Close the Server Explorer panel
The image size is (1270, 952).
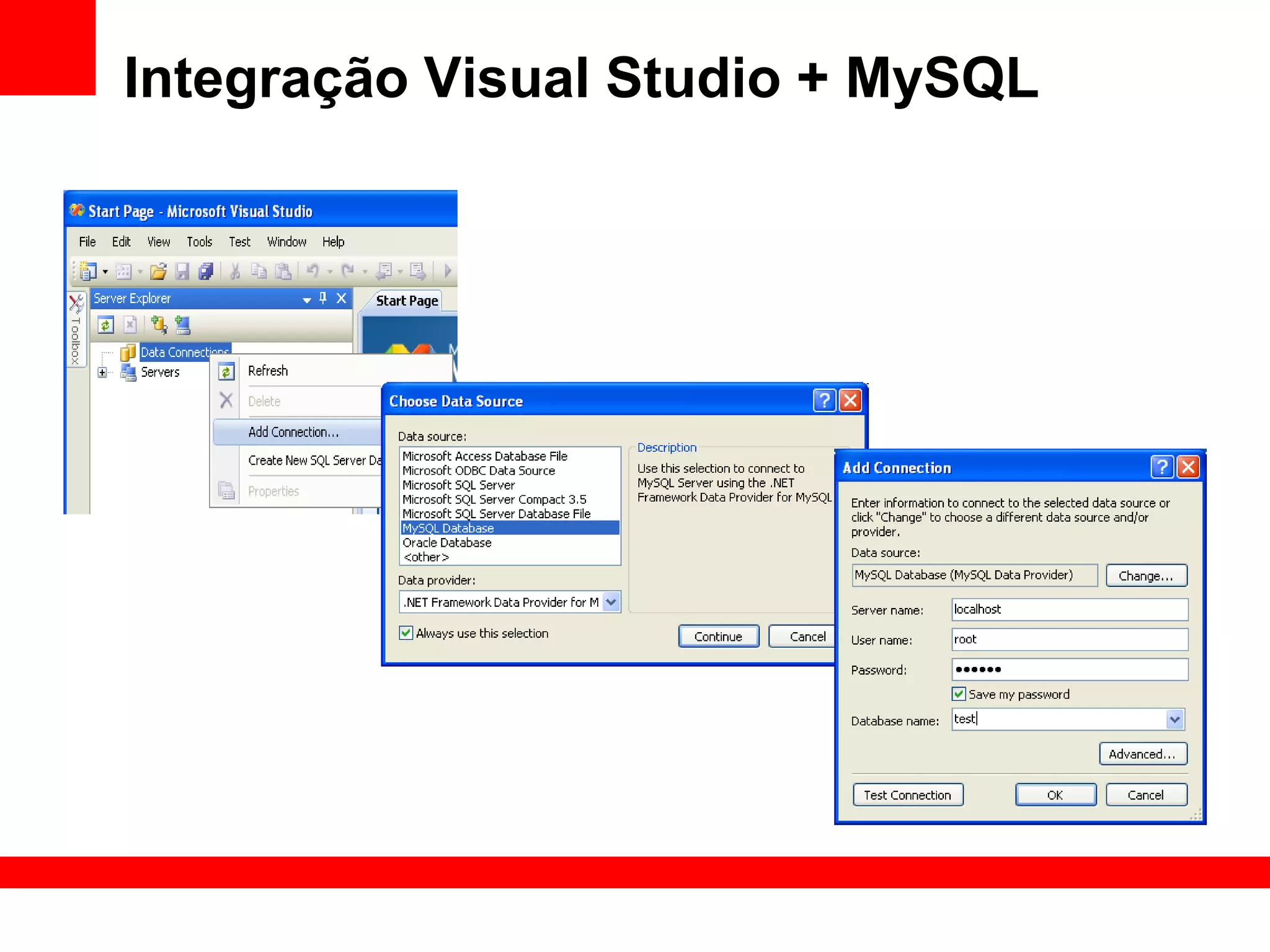pos(341,298)
